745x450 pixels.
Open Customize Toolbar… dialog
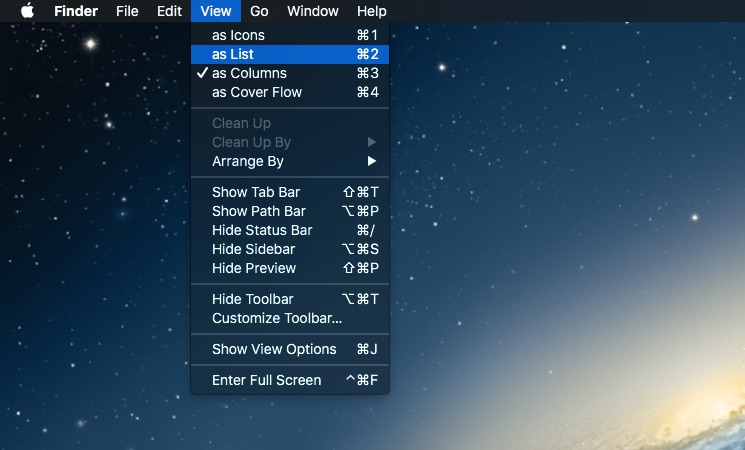pyautogui.click(x=290, y=318)
